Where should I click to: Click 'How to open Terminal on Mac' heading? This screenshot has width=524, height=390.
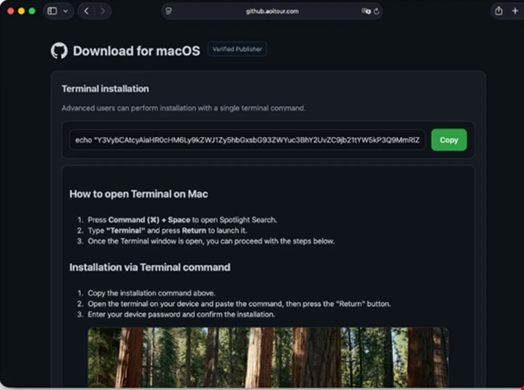tap(139, 194)
